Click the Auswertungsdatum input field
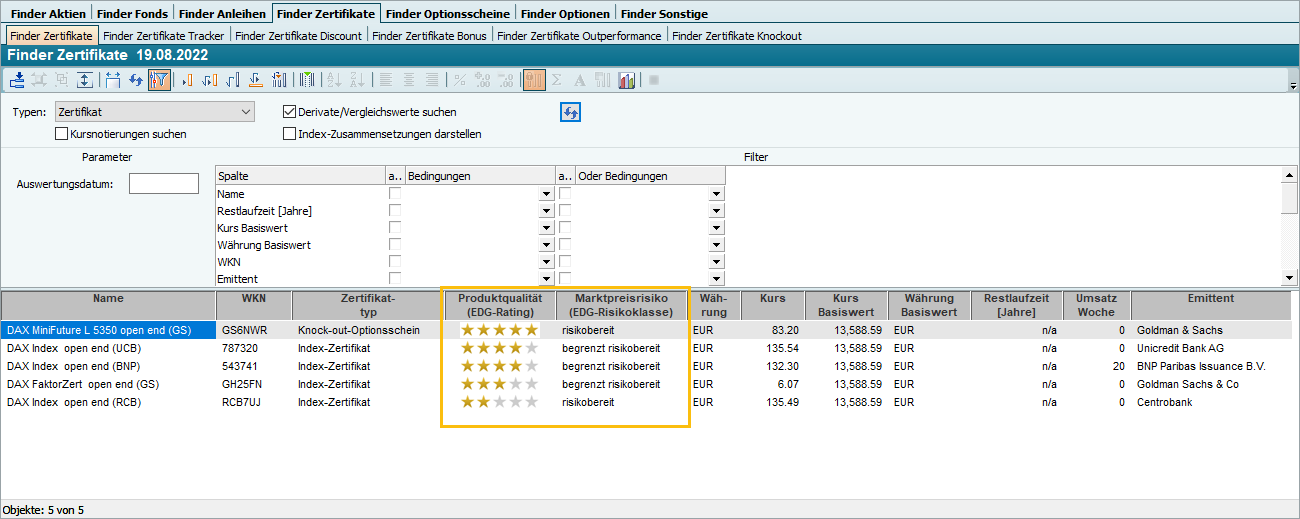The height and width of the screenshot is (519, 1300). (x=164, y=183)
